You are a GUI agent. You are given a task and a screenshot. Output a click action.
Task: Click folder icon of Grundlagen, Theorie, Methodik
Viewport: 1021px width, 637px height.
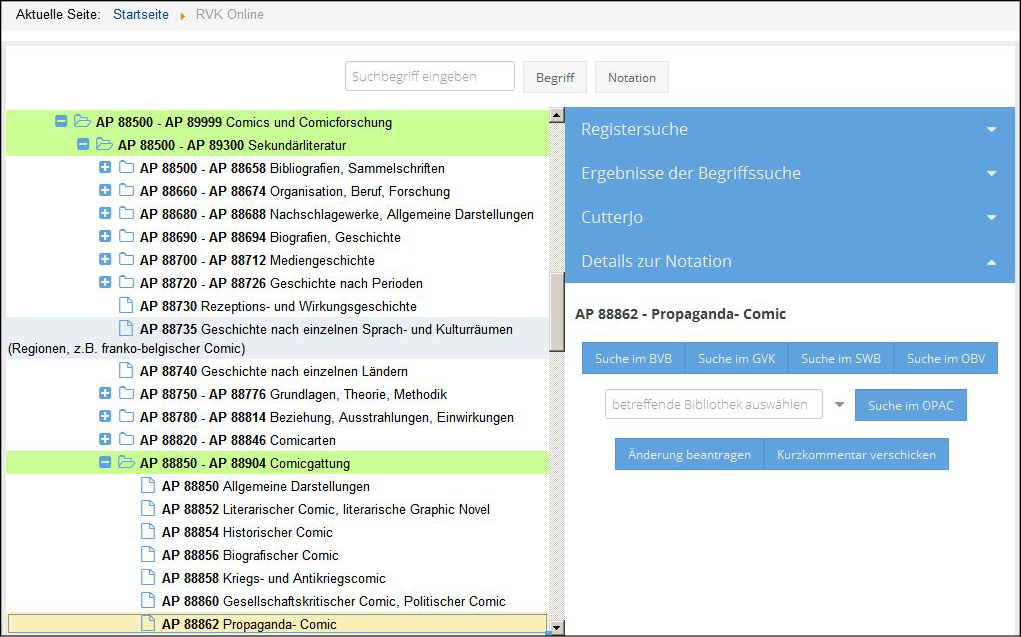tap(126, 393)
